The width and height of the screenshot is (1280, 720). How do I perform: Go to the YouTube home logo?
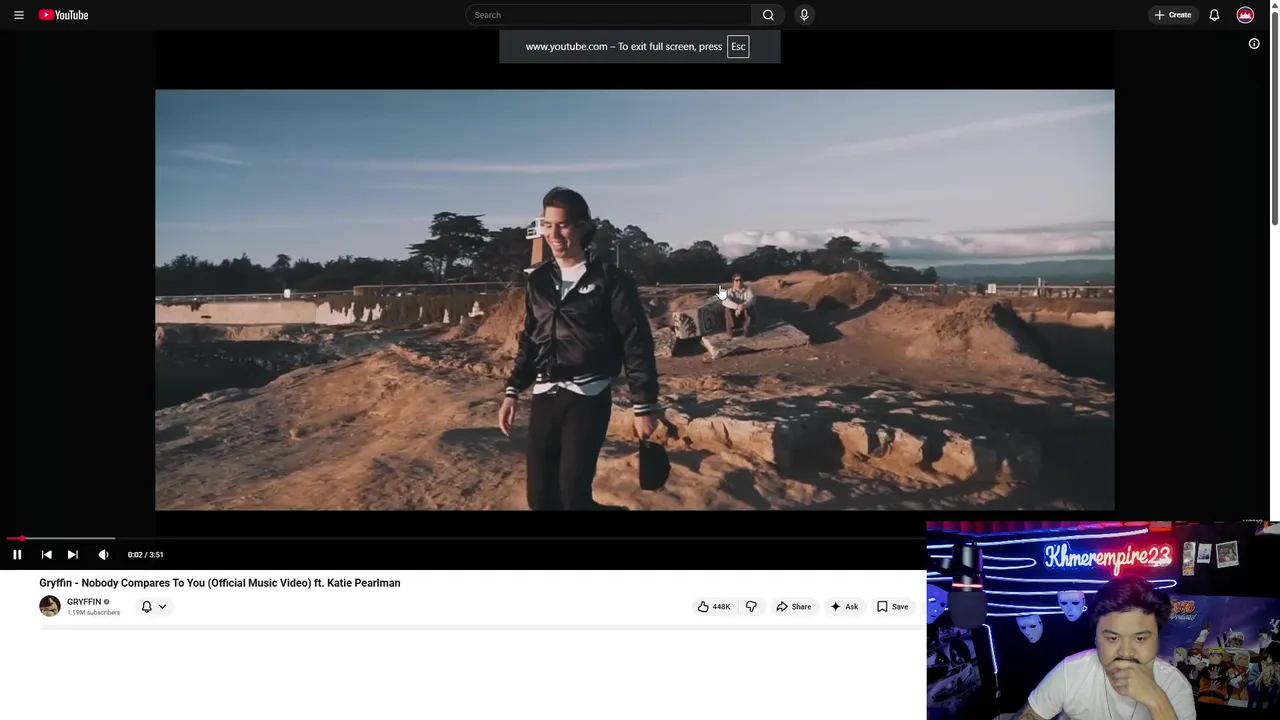coord(64,15)
